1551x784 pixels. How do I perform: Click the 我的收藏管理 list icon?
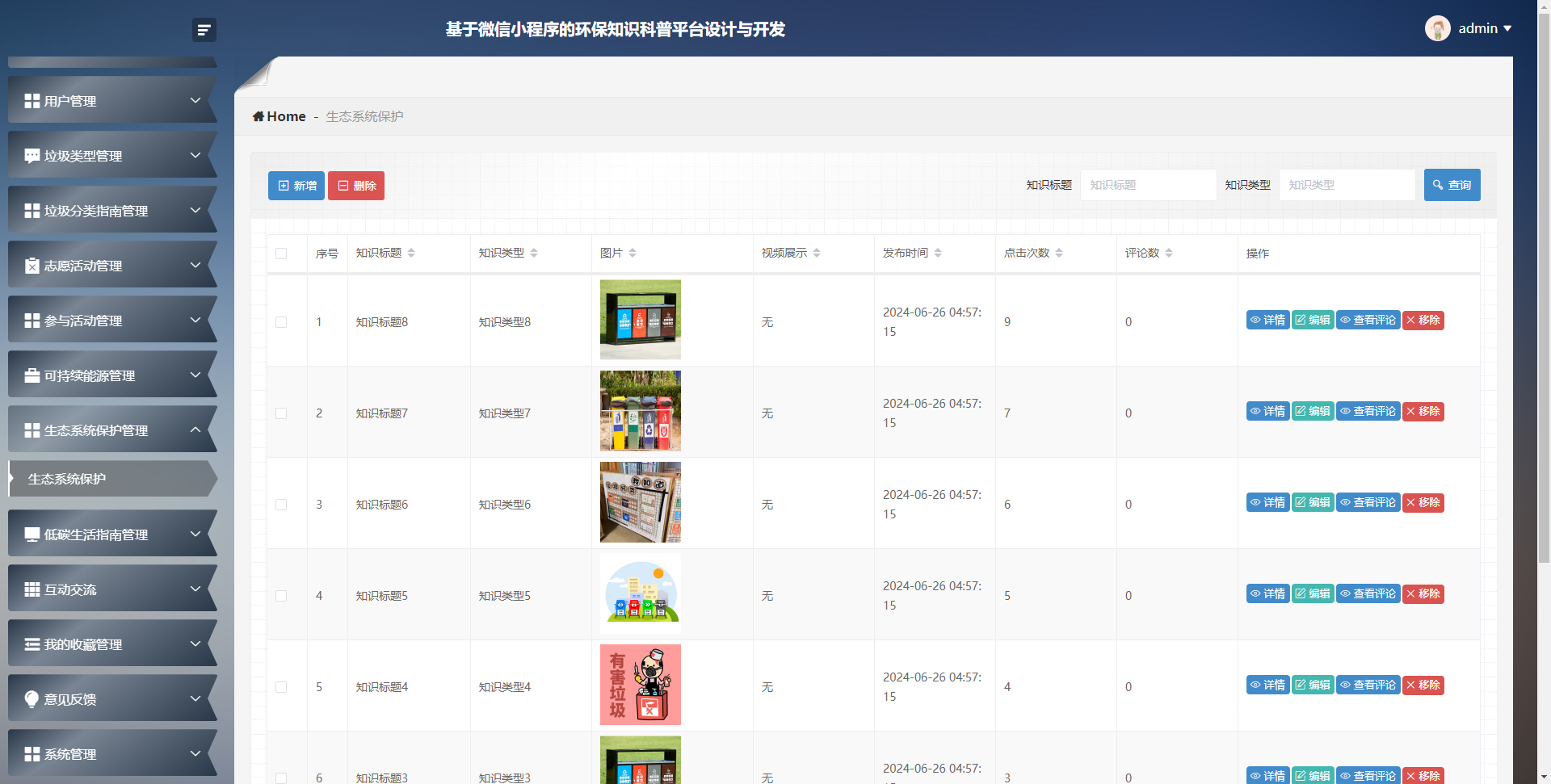[x=32, y=644]
